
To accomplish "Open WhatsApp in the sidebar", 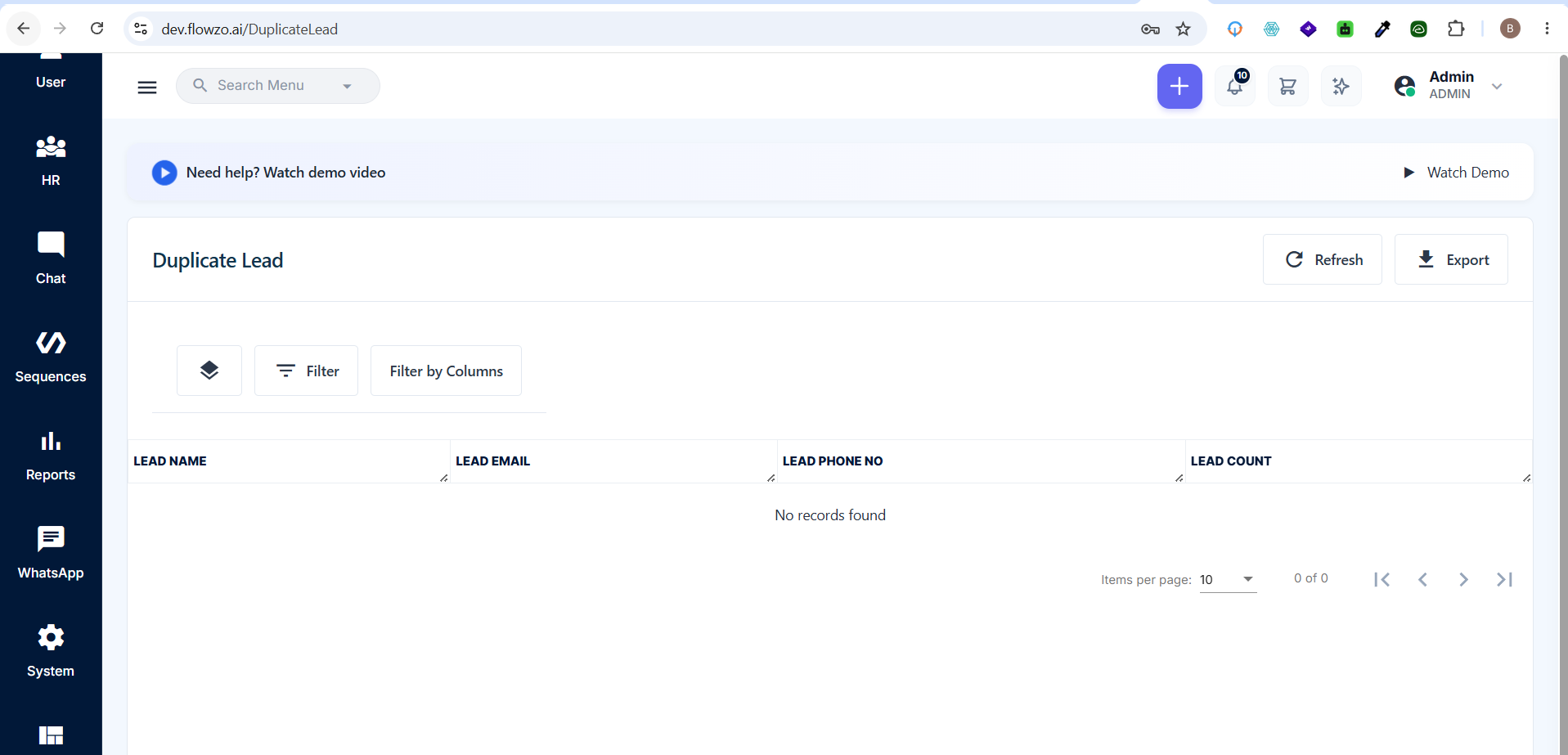I will [51, 553].
